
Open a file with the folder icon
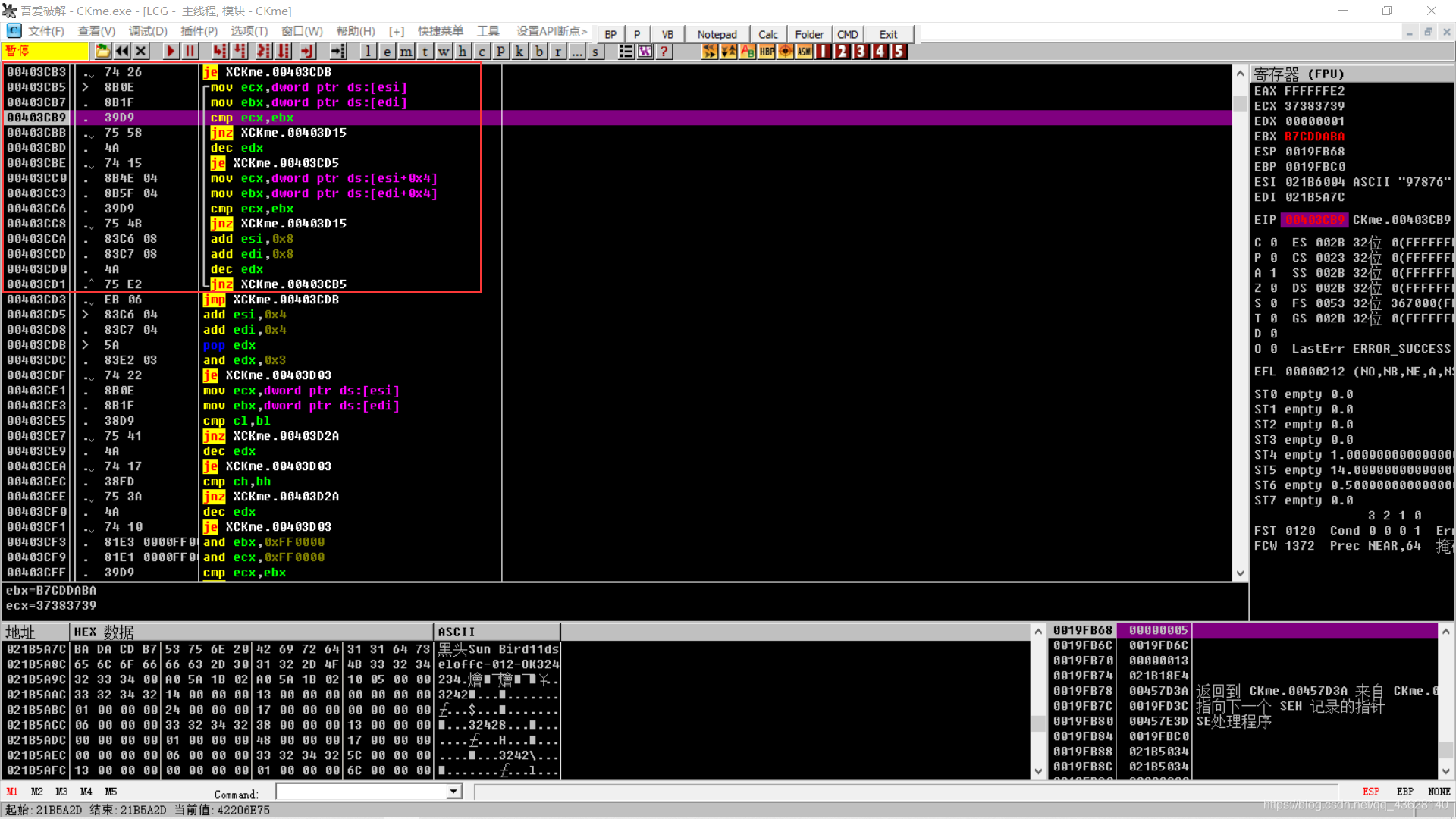click(102, 51)
